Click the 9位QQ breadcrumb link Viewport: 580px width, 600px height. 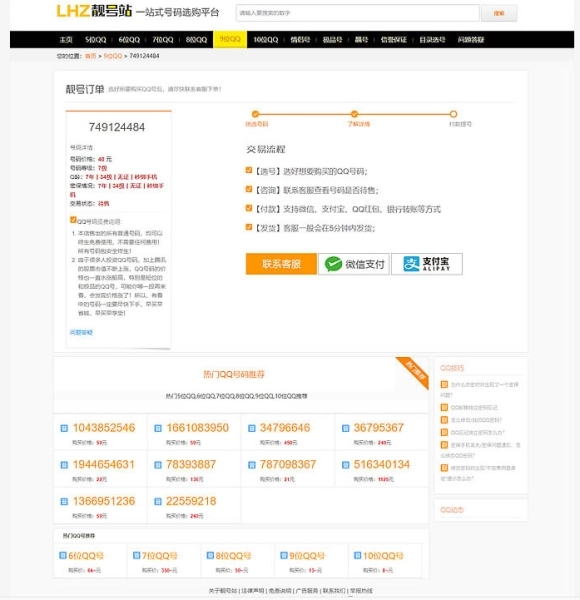tap(113, 56)
